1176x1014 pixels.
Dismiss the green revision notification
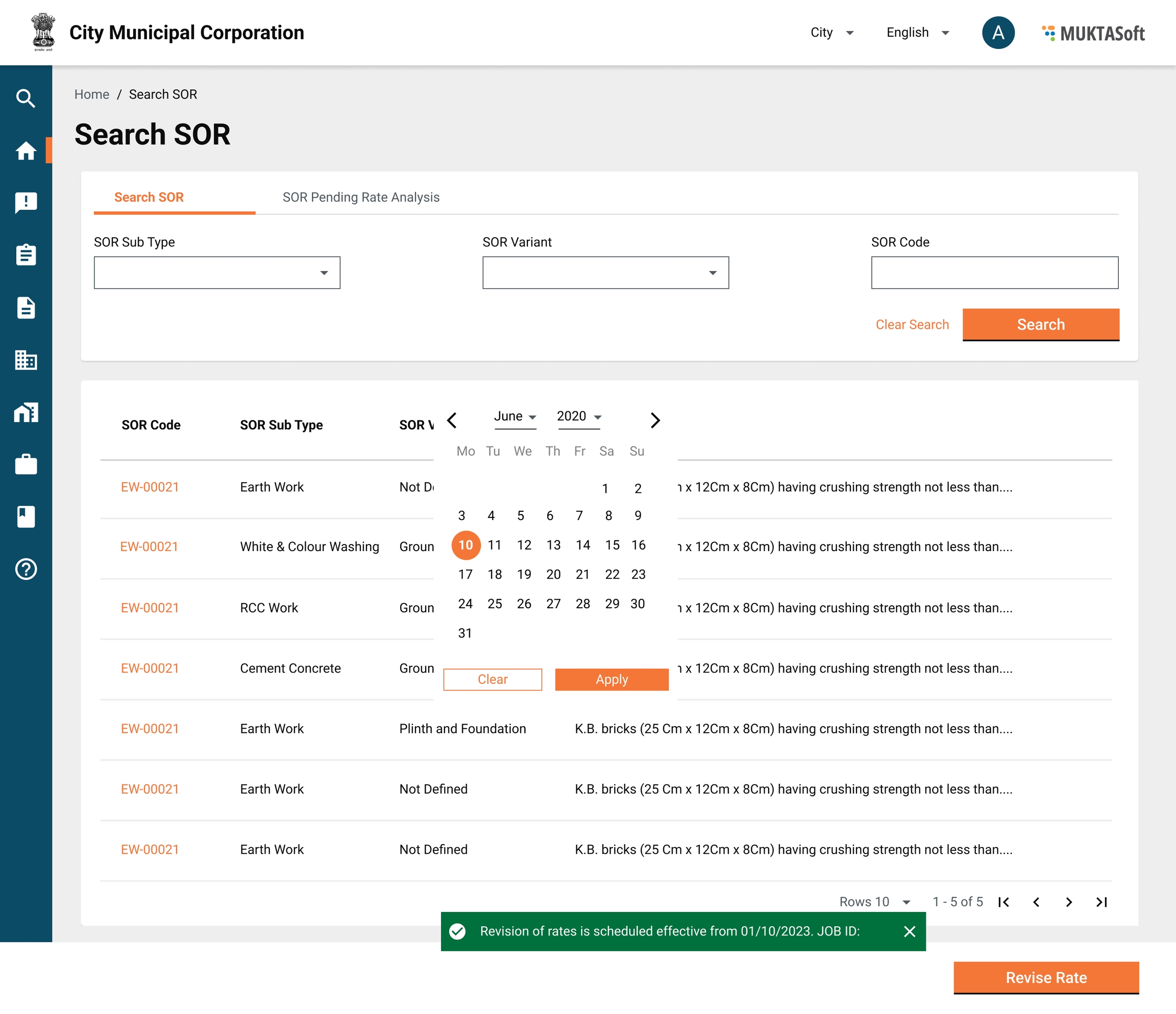(909, 931)
